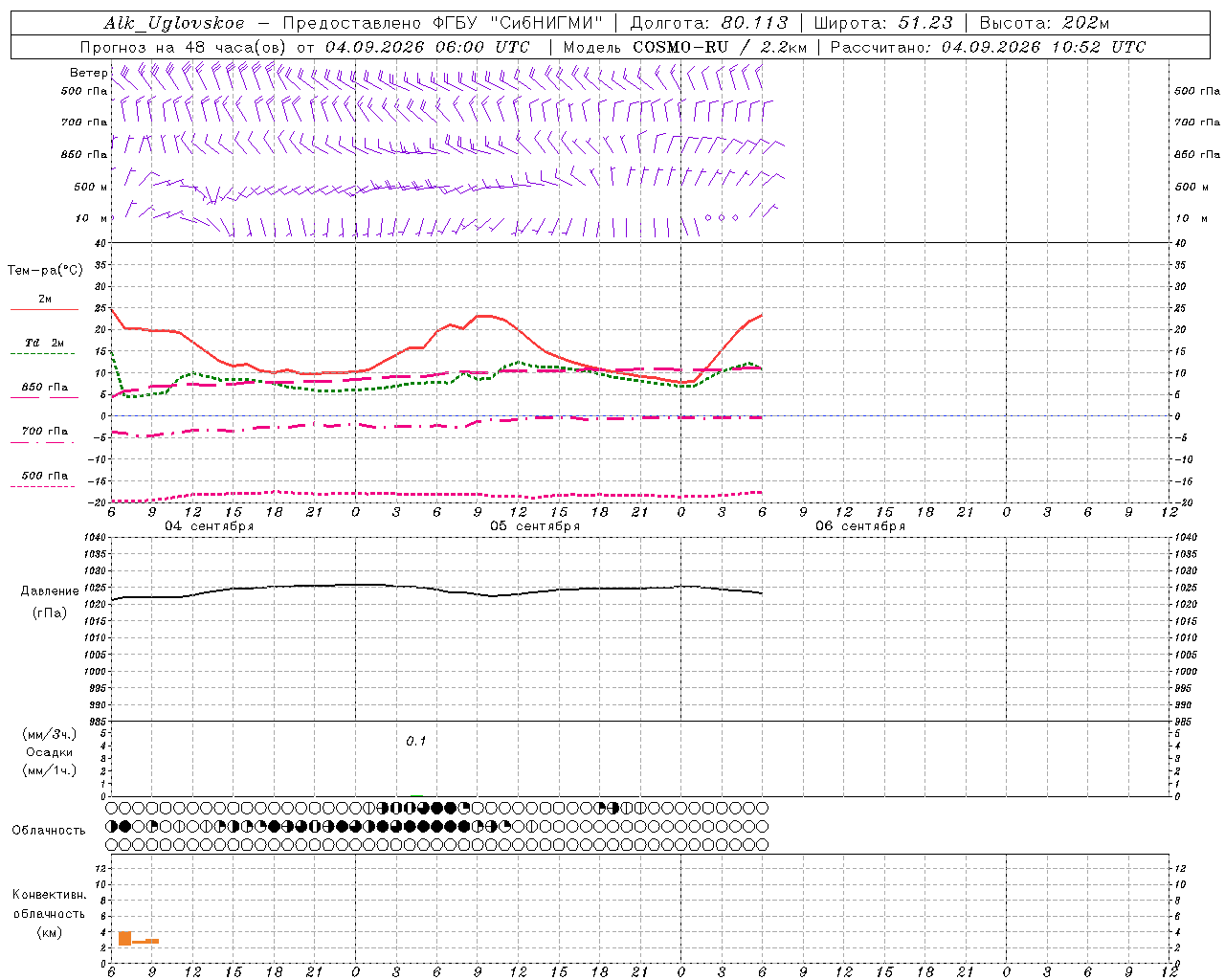Click the Aik_Uglovskoe station title
The width and height of the screenshot is (1225, 980).
point(174,23)
